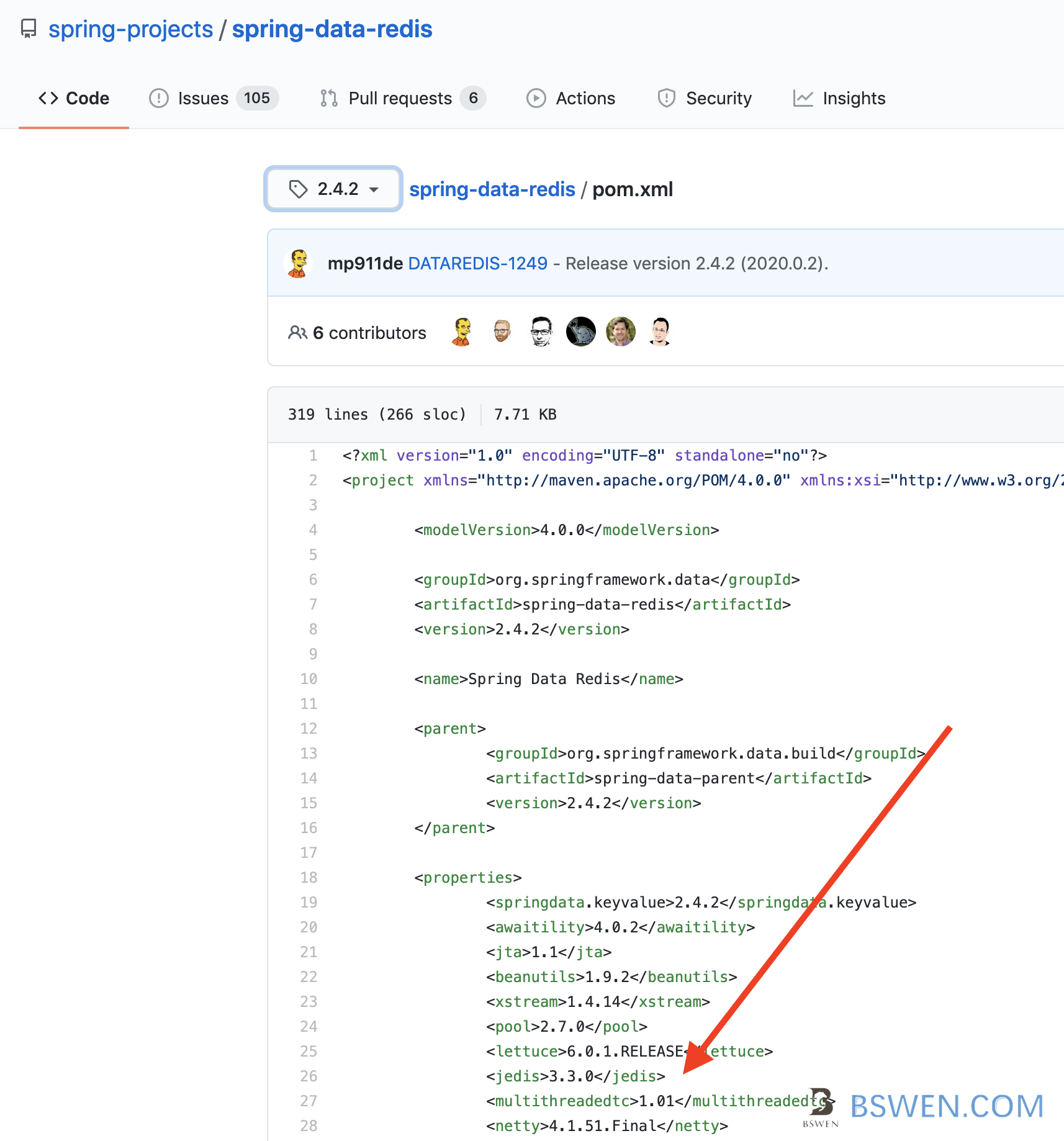
Task: Click the spring-data-redis breadcrumb link
Action: click(492, 189)
